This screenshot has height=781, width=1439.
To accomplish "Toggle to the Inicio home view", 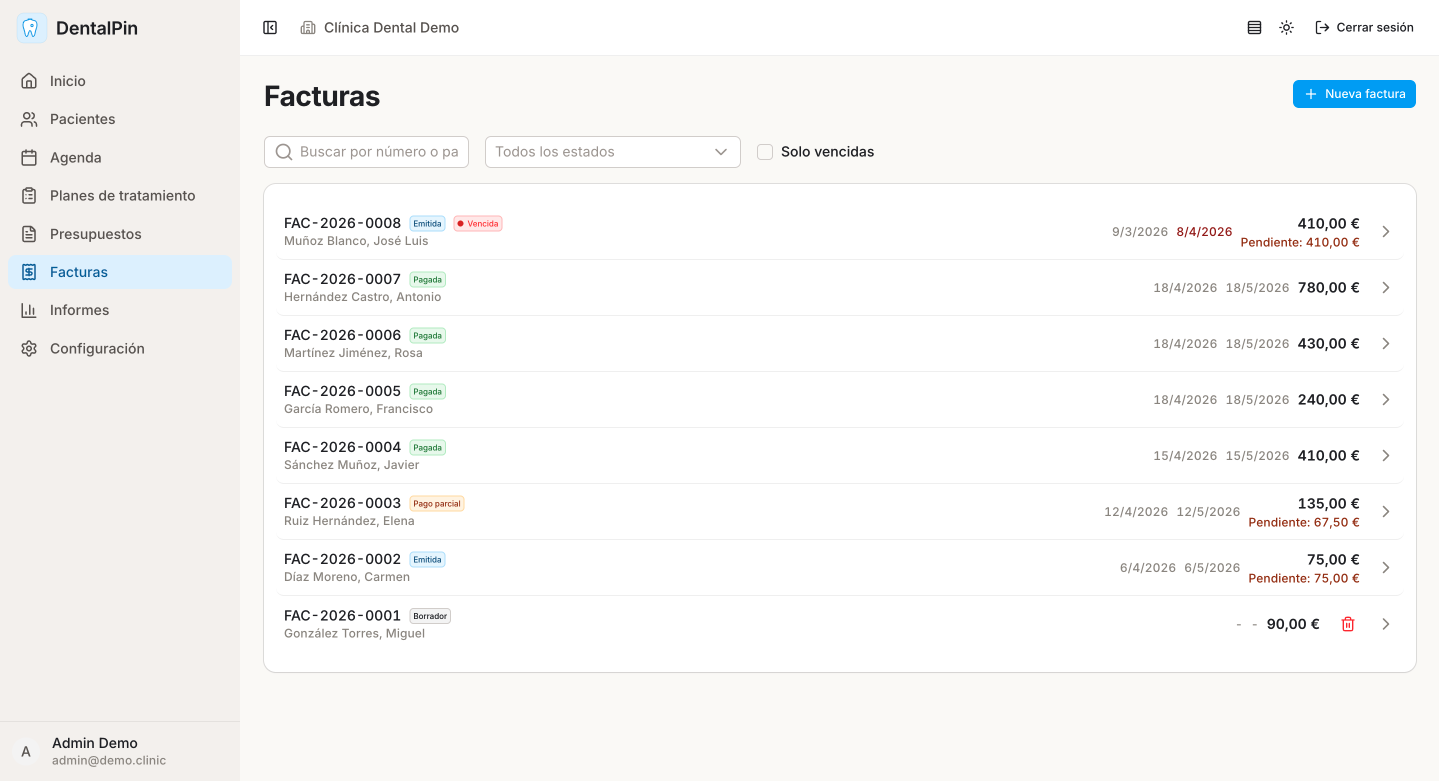I will [65, 81].
